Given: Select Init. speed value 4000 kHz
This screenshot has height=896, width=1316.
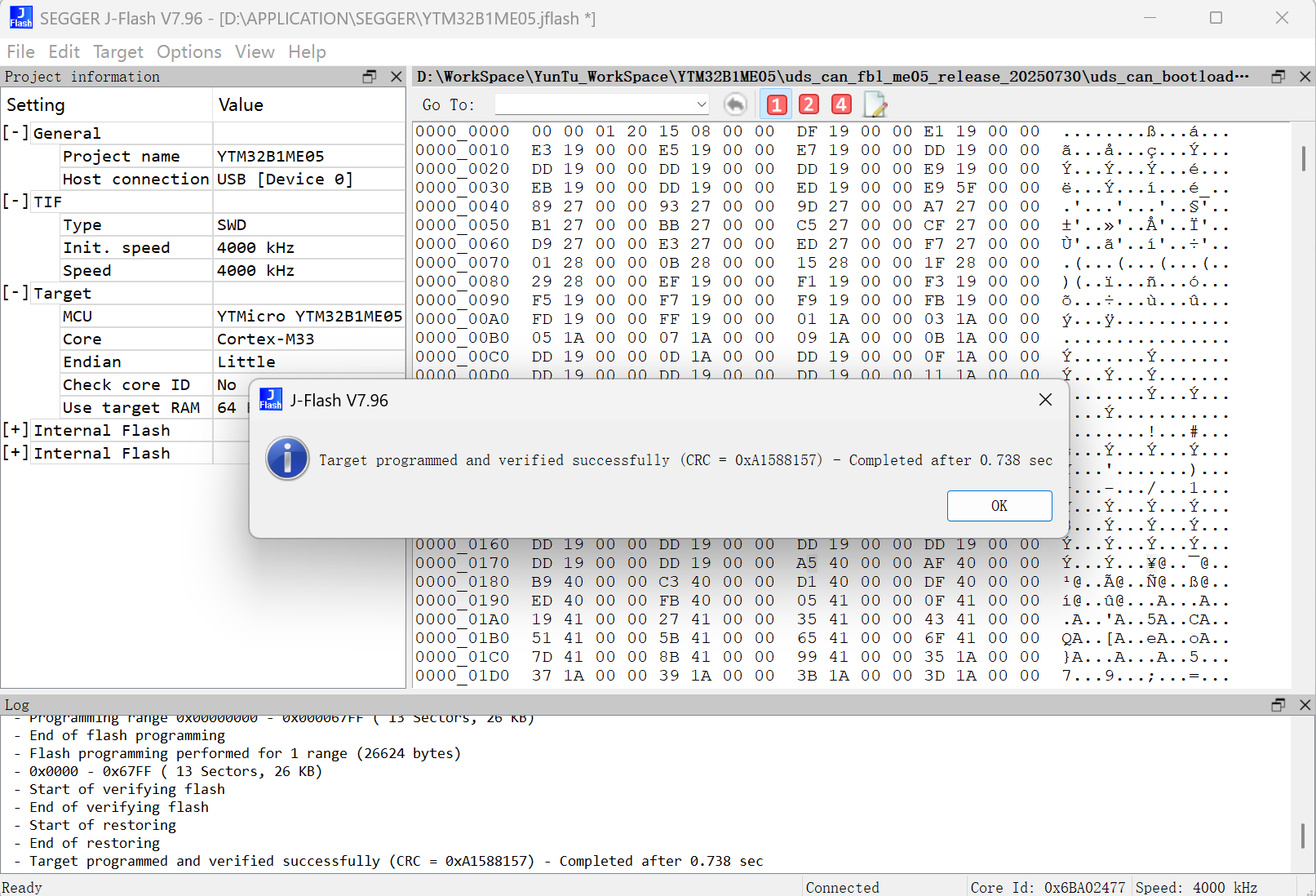Looking at the screenshot, I should pyautogui.click(x=255, y=247).
